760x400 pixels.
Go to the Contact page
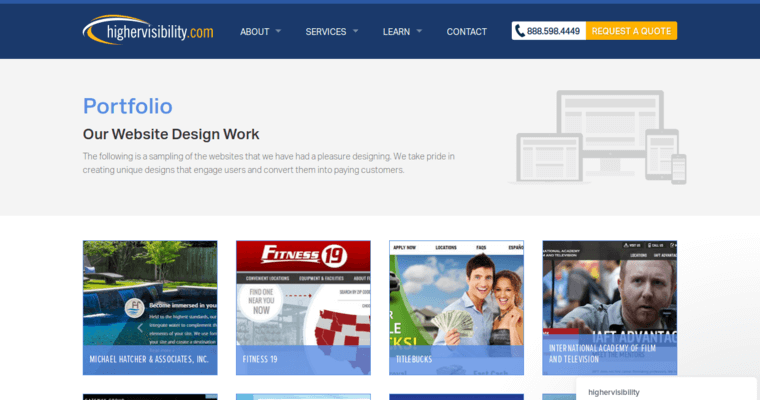(x=467, y=32)
